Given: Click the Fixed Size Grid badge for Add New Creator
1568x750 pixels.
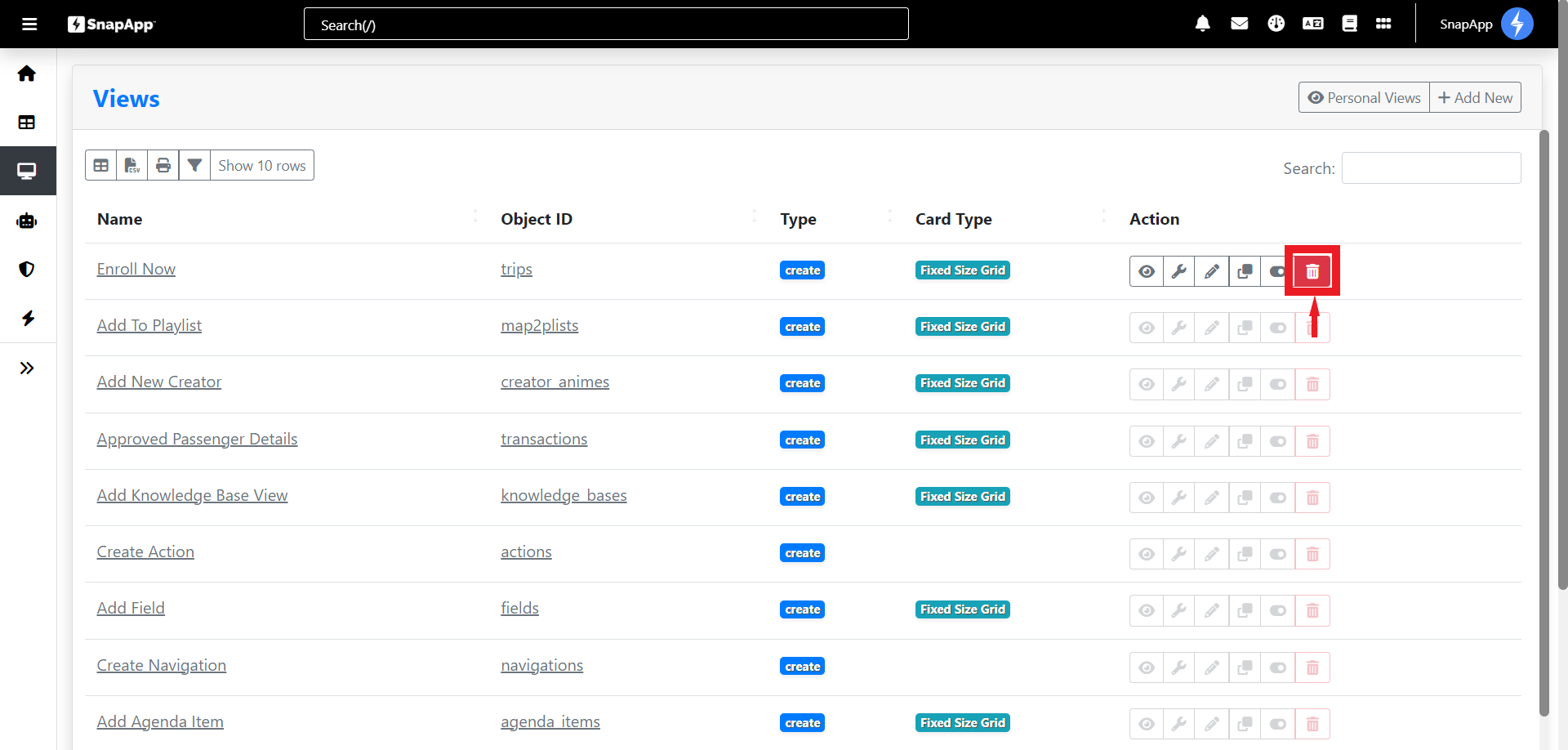Looking at the screenshot, I should (x=962, y=383).
